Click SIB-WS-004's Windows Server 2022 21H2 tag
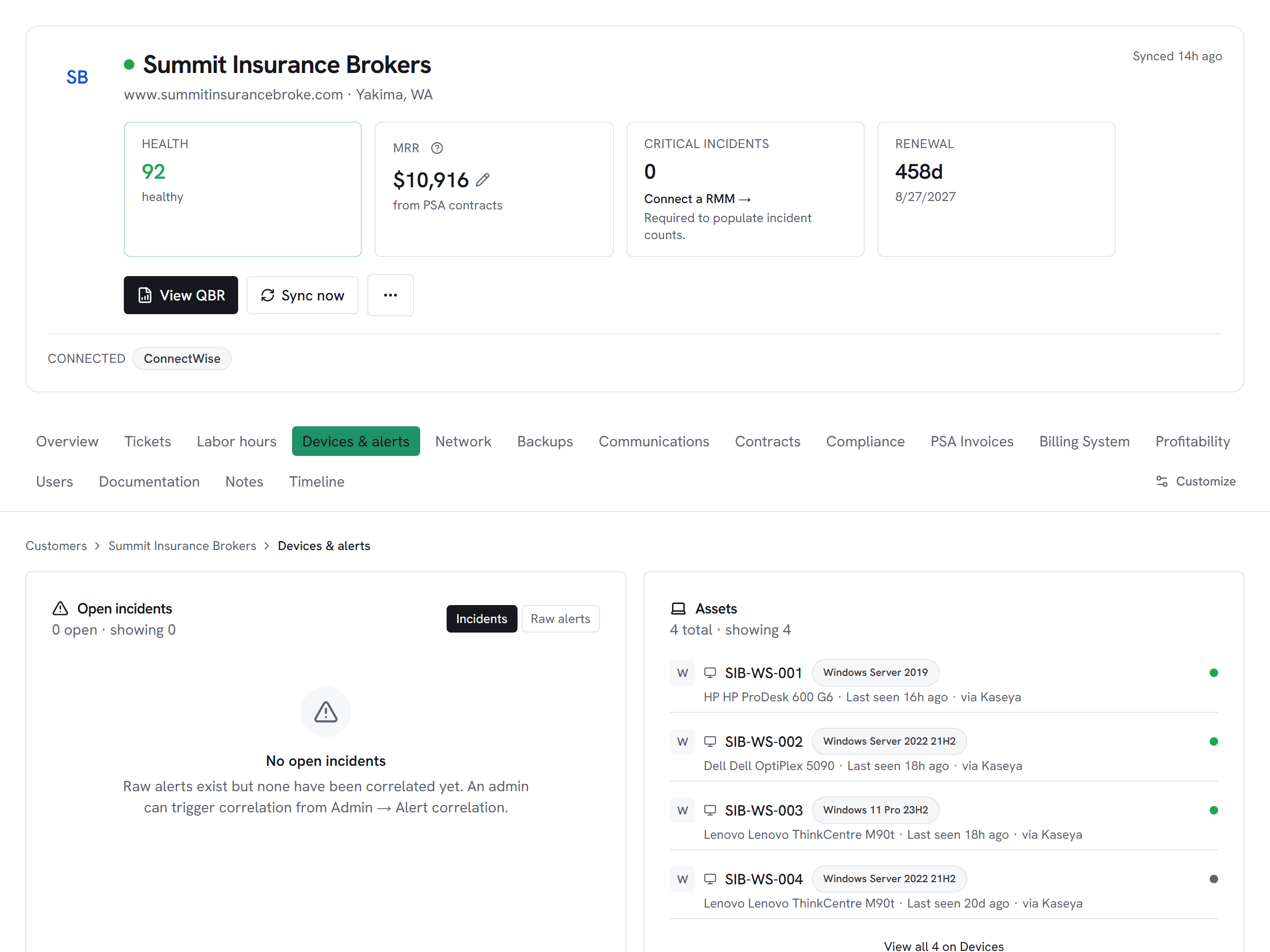This screenshot has height=952, width=1270. point(890,879)
